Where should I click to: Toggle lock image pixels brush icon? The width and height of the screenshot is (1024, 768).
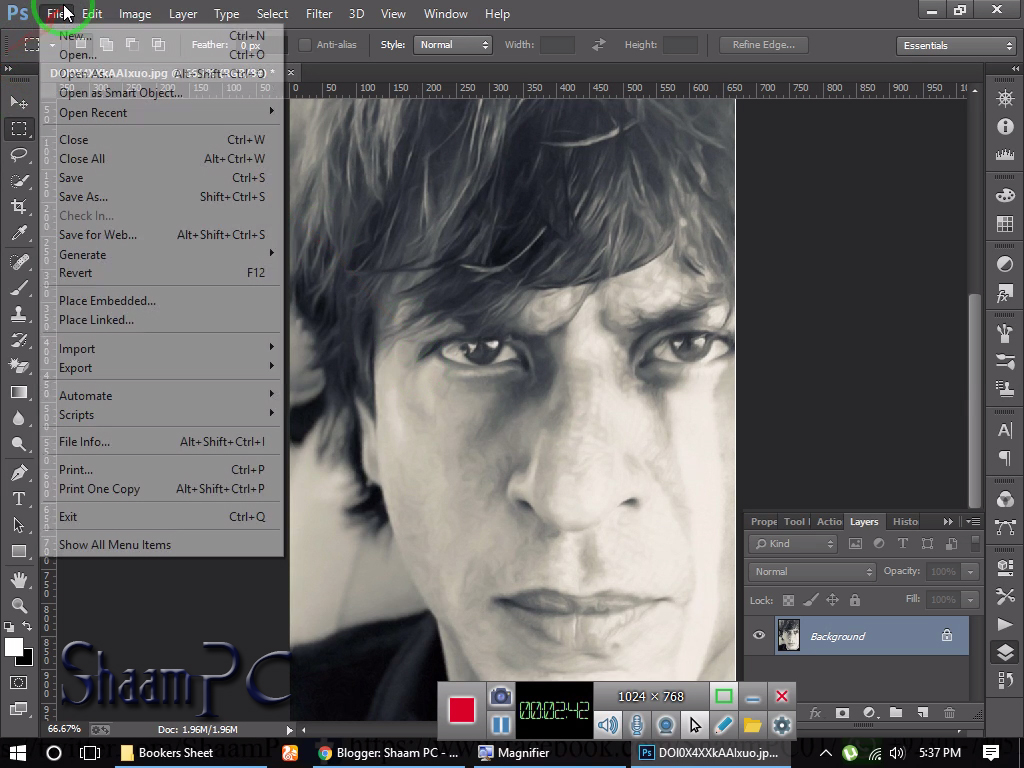[810, 600]
